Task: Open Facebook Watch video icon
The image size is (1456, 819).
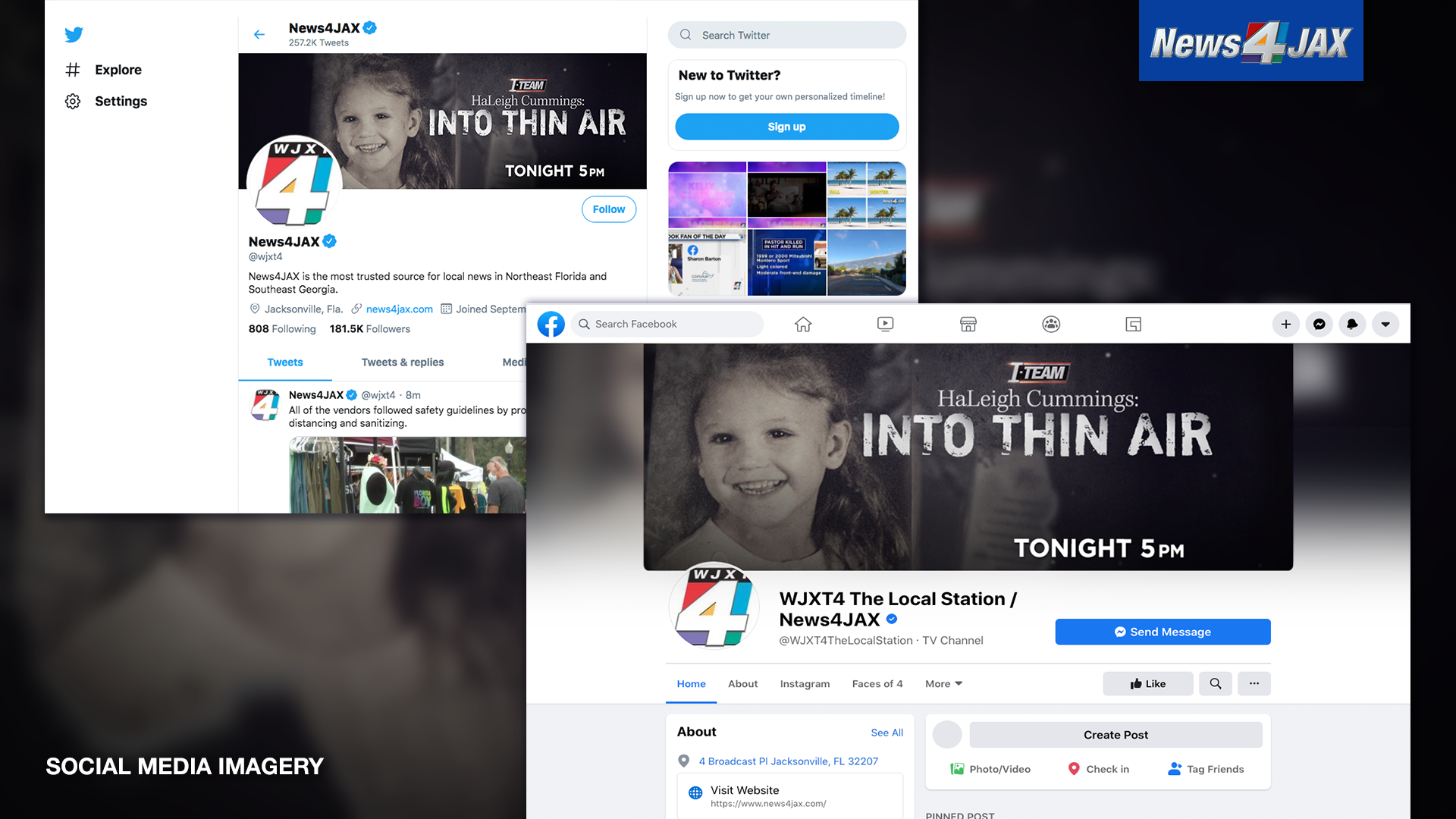Action: coord(885,324)
